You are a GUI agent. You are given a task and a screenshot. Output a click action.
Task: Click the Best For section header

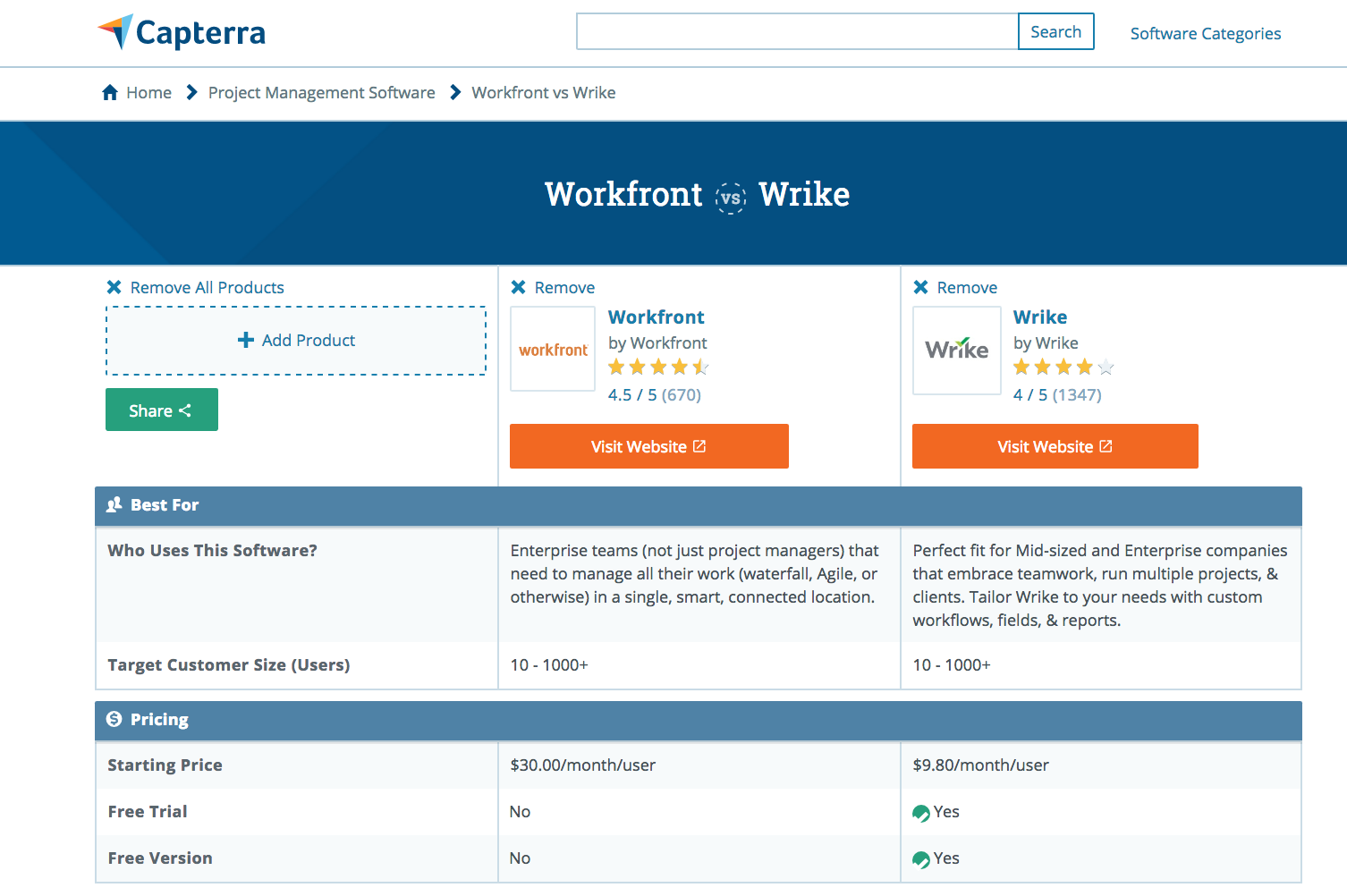click(699, 505)
